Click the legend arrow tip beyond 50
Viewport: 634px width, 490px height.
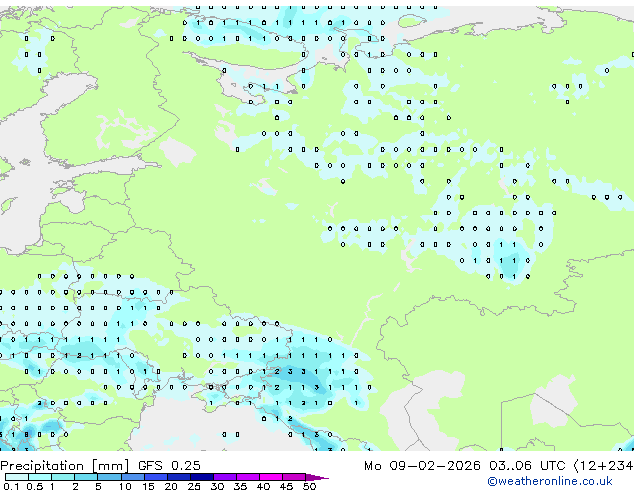point(317,477)
